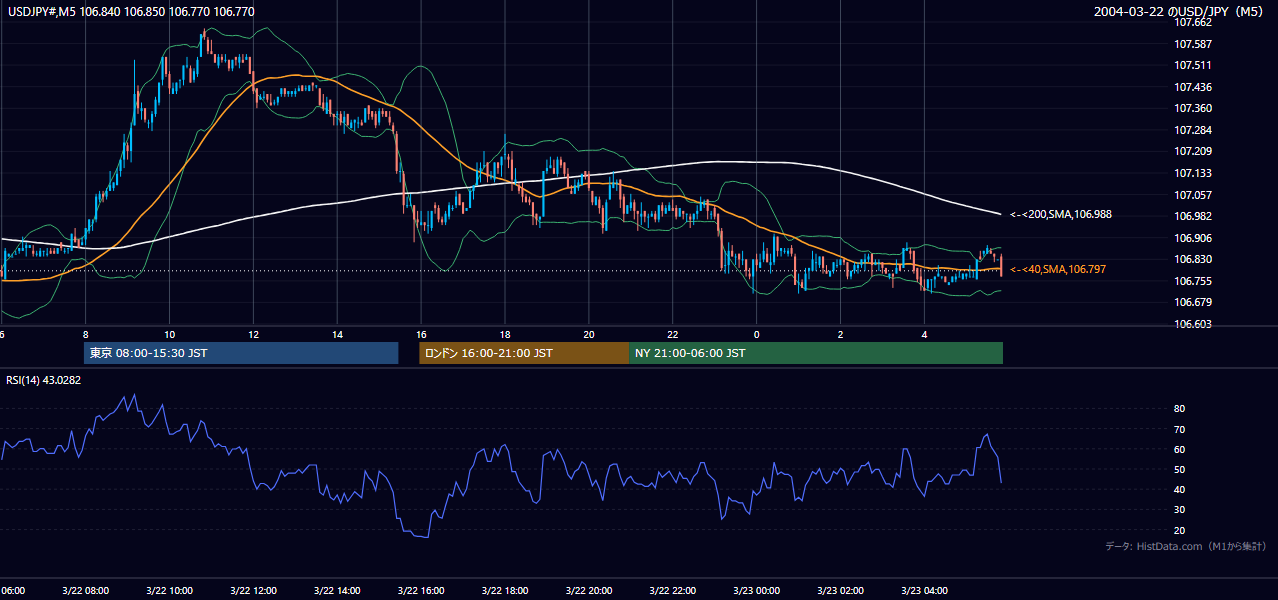Click the 40 SMA 106.797 label
The image size is (1278, 600).
tap(1058, 269)
